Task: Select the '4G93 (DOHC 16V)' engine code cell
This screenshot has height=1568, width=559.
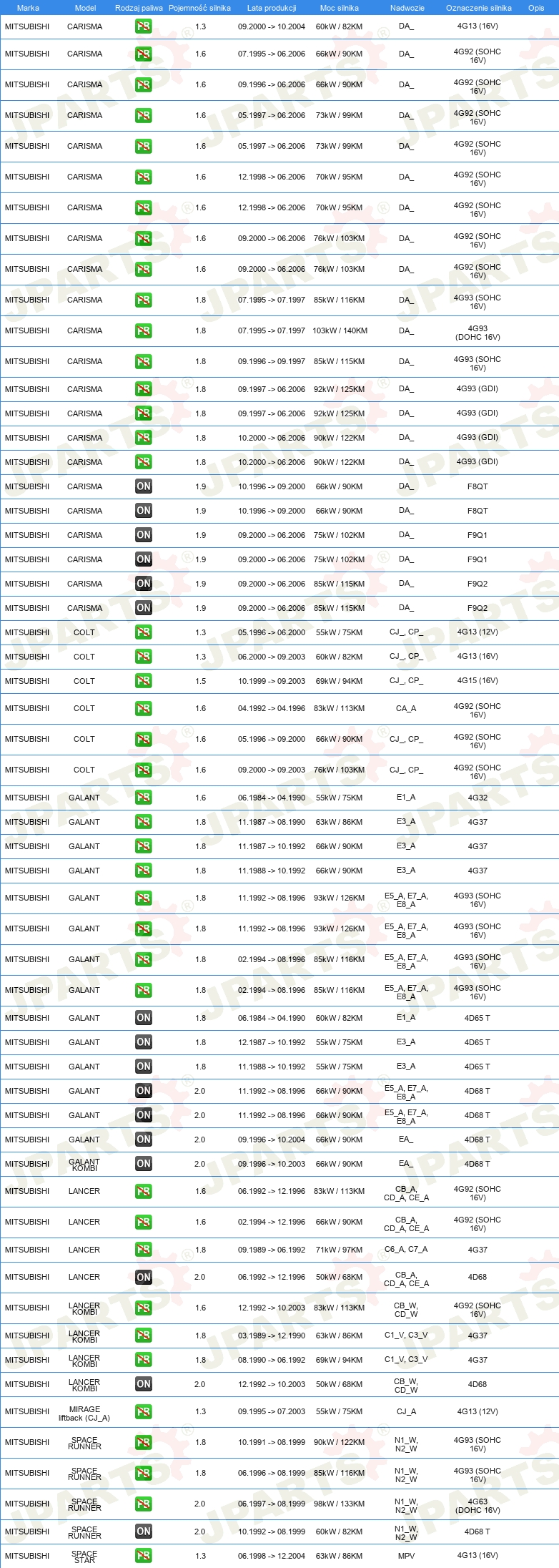Action: tap(478, 333)
